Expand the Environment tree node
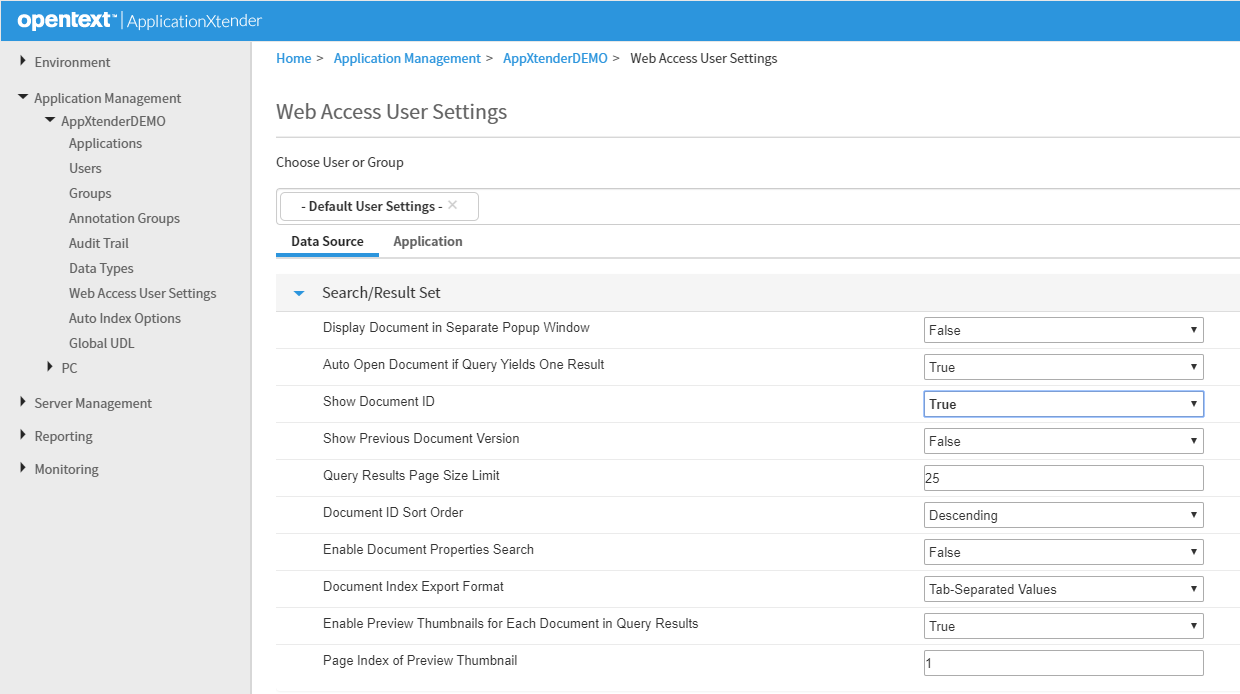Image resolution: width=1240 pixels, height=694 pixels. click(23, 62)
